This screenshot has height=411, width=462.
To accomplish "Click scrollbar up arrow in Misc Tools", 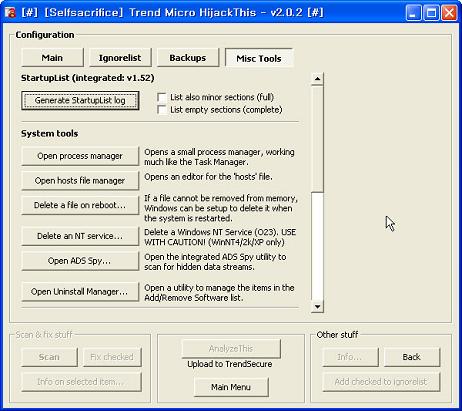I will point(317,79).
